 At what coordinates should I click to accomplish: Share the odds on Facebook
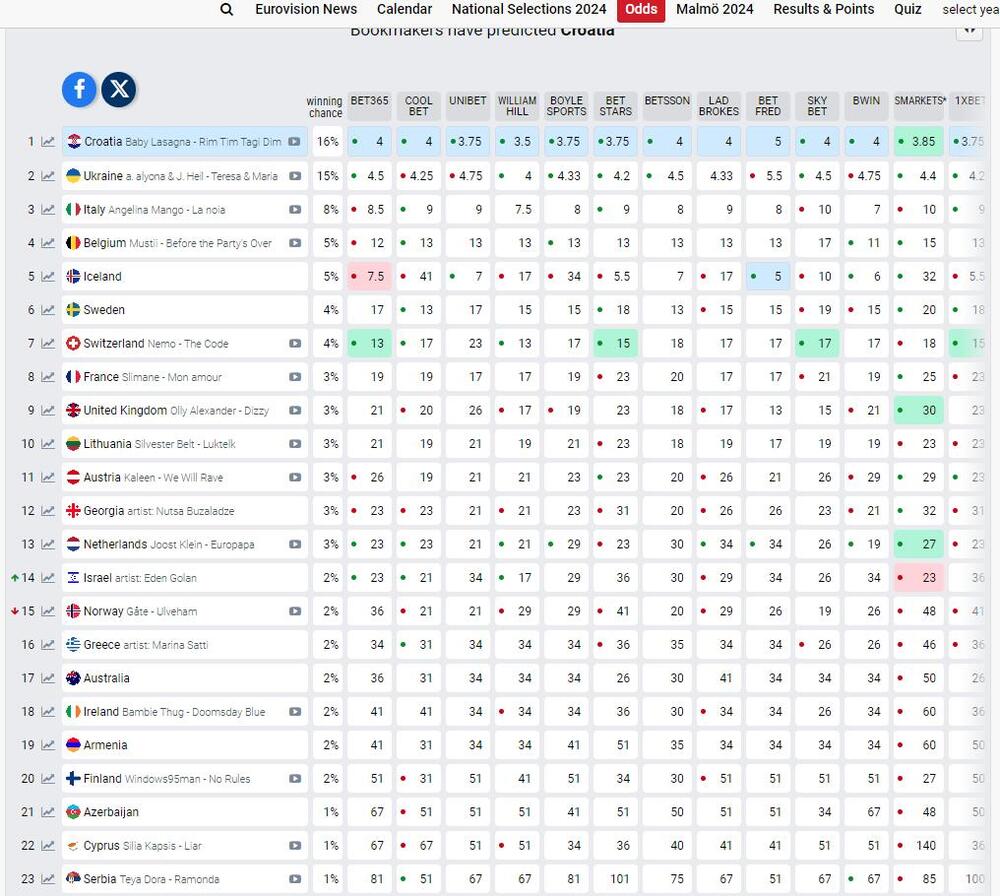click(80, 89)
